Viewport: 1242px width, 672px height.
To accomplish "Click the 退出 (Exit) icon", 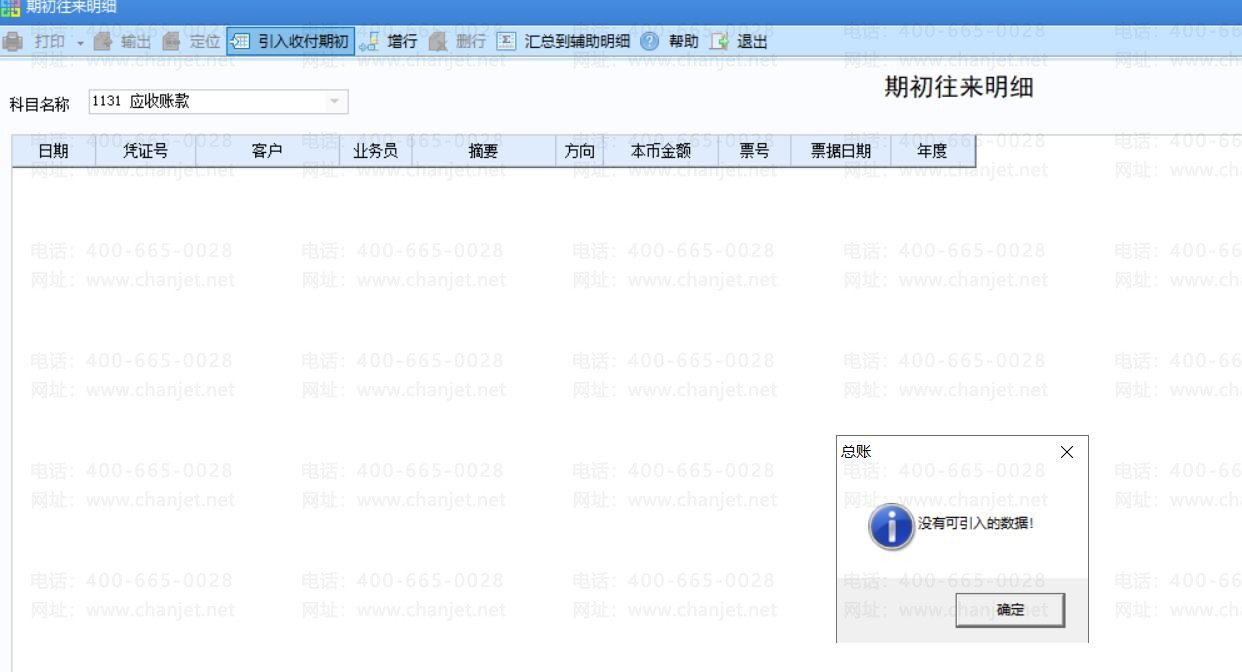I will [x=719, y=42].
